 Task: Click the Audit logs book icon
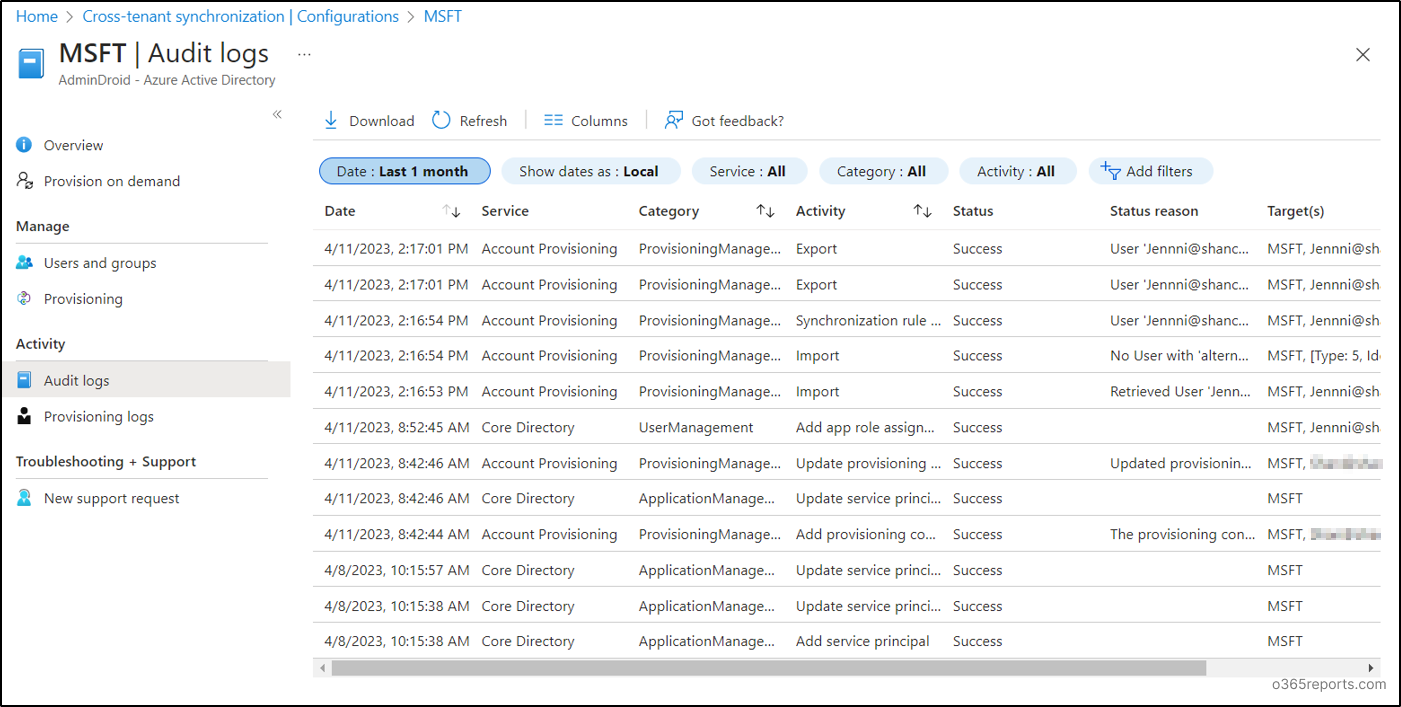(x=23, y=380)
